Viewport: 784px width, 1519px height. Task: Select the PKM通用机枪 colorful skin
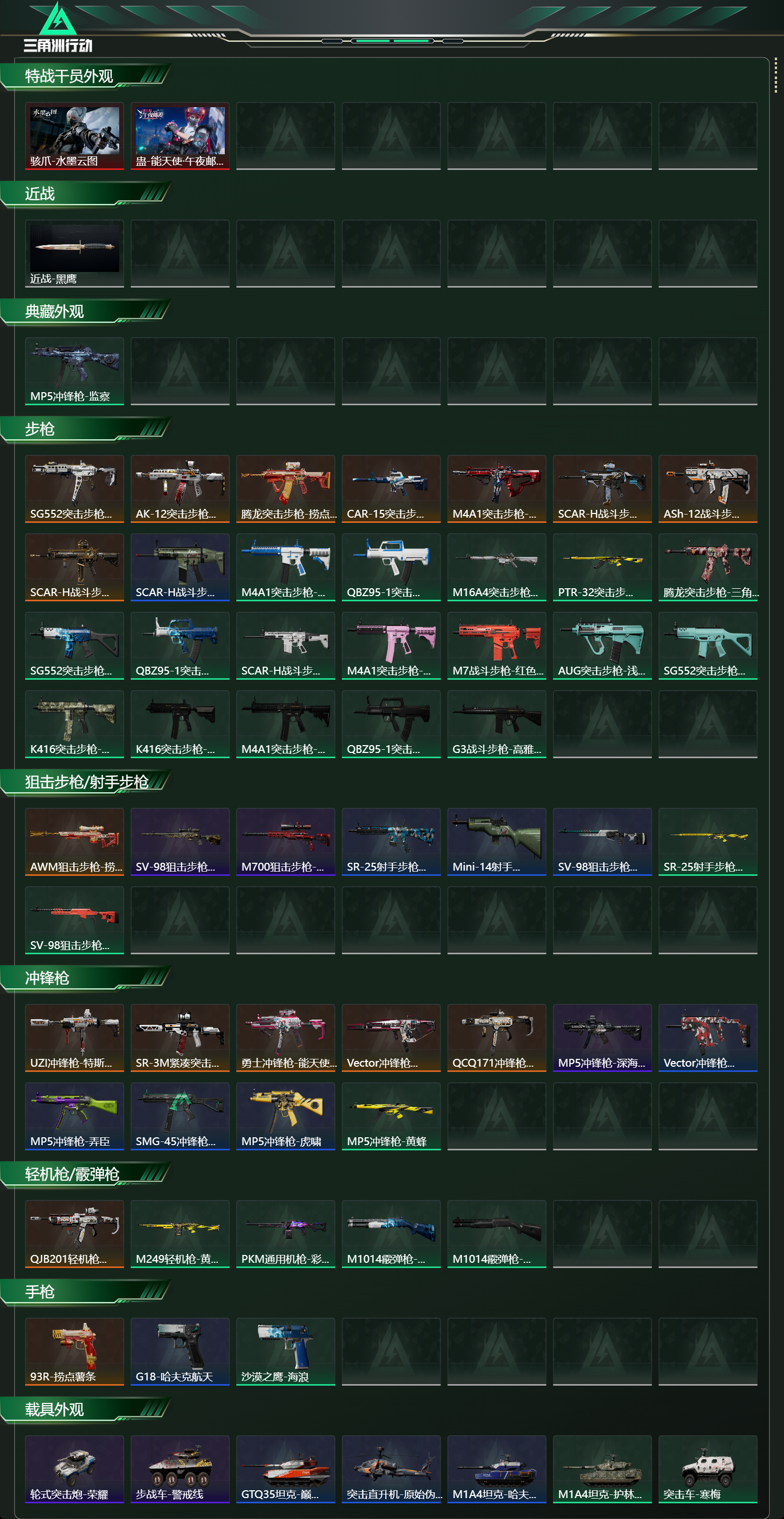[285, 1234]
